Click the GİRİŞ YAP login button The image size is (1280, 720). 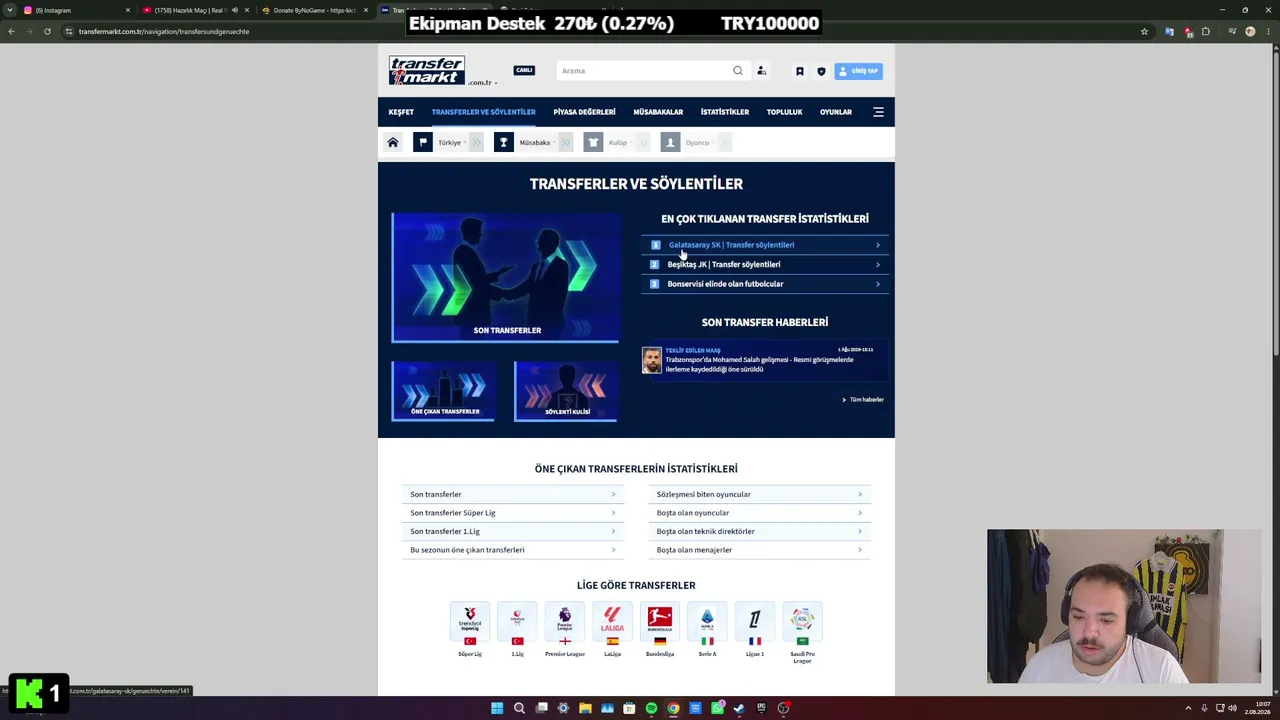coord(858,71)
